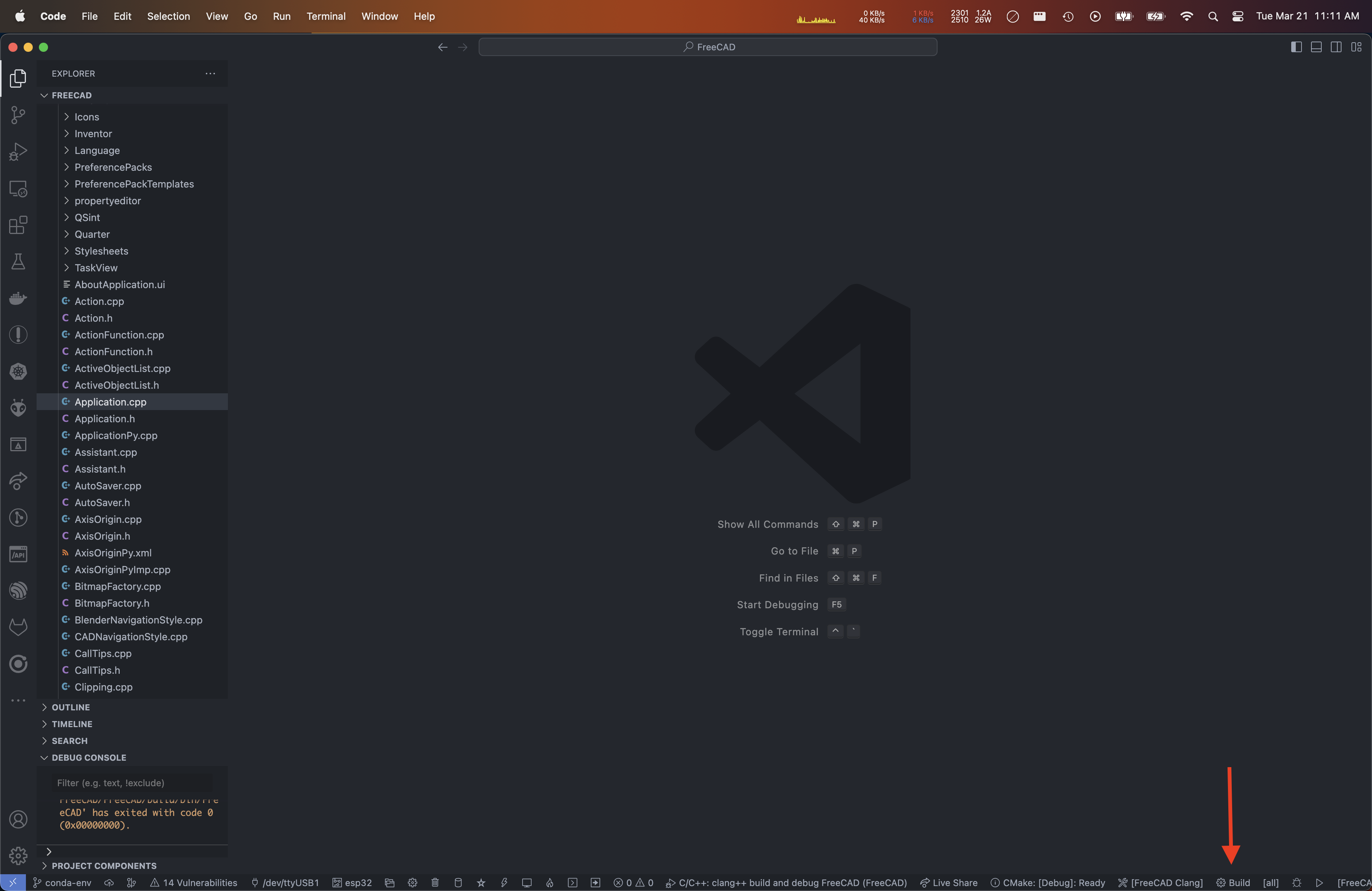Image resolution: width=1372 pixels, height=891 pixels.
Task: Open the Source Control view icon
Action: tap(18, 115)
